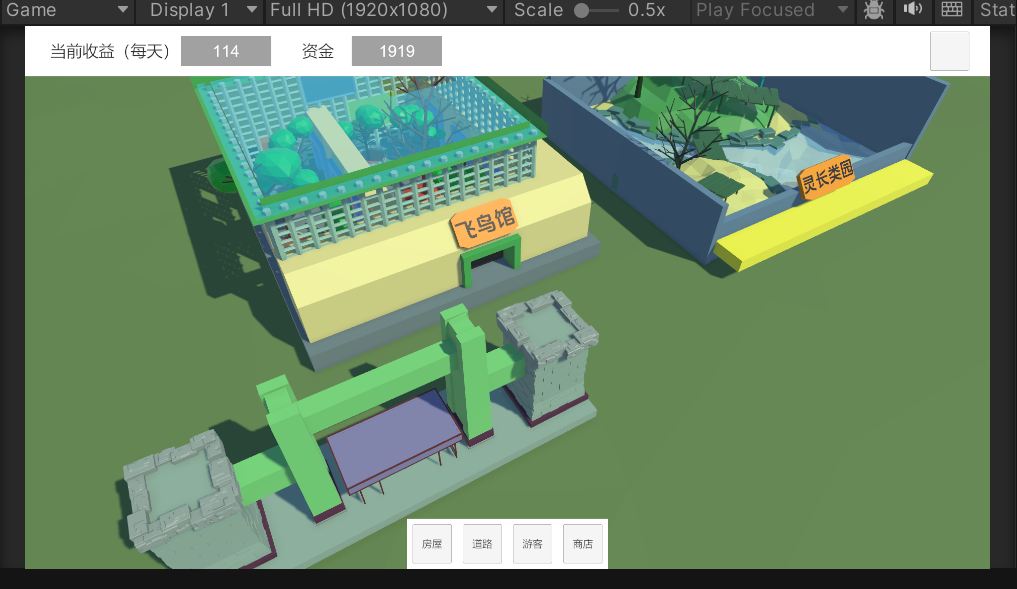The height and width of the screenshot is (589, 1017).
Task: Open the Full HD resolution dropdown
Action: pos(384,10)
